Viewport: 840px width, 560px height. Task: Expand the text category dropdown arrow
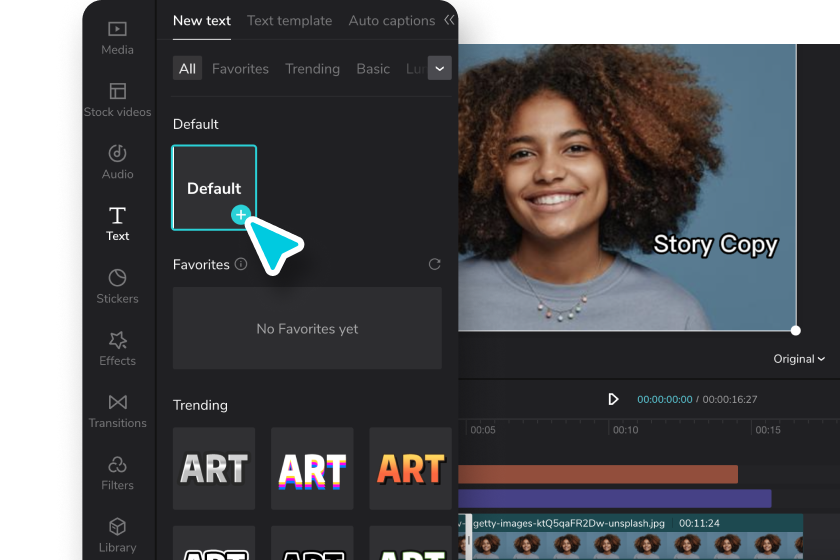439,69
